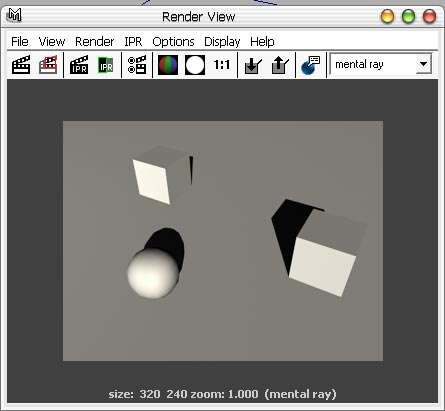Open the Render menu
This screenshot has height=411, width=445.
tap(95, 42)
